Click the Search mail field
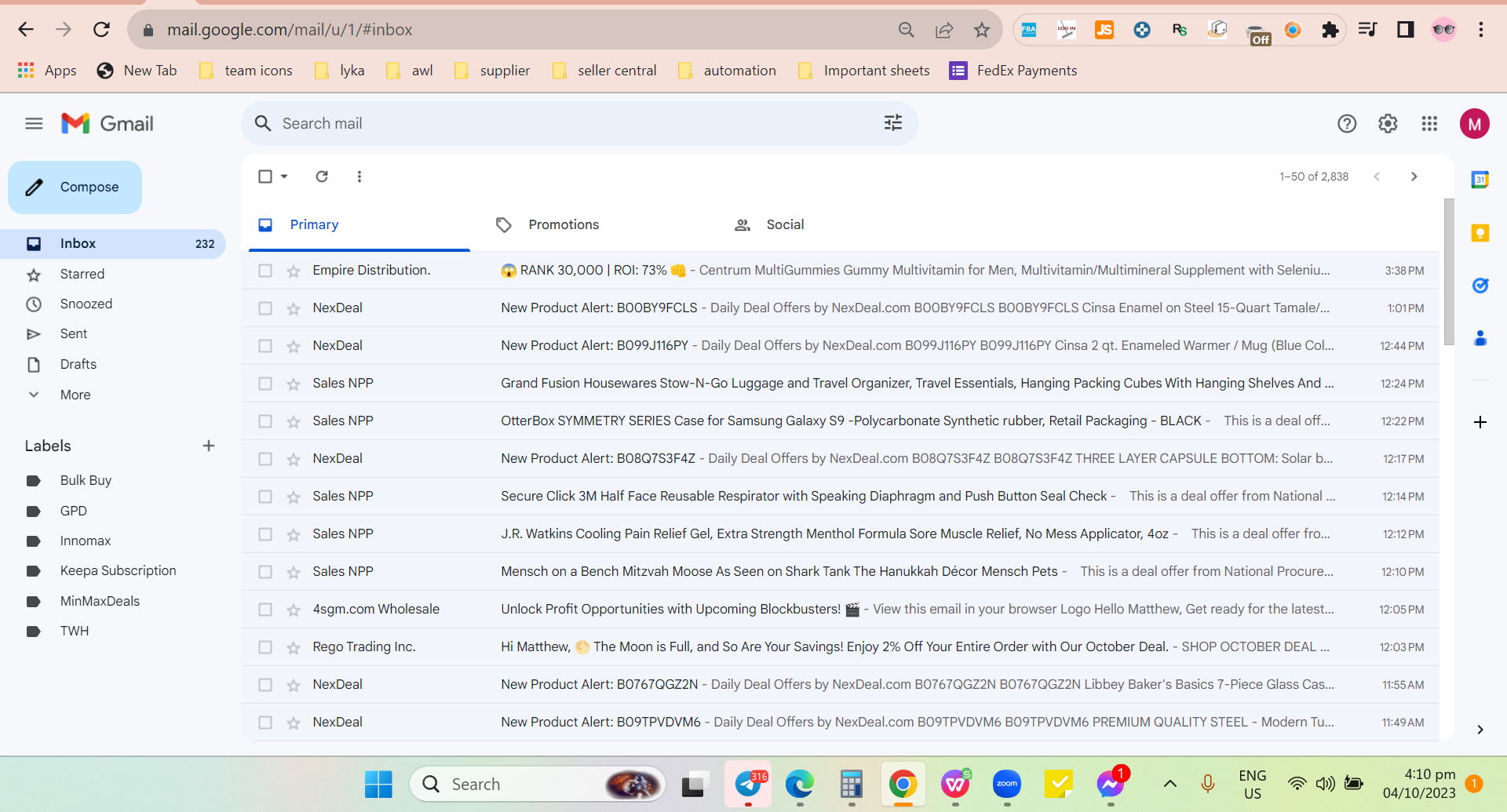The width and height of the screenshot is (1507, 812). 579,123
